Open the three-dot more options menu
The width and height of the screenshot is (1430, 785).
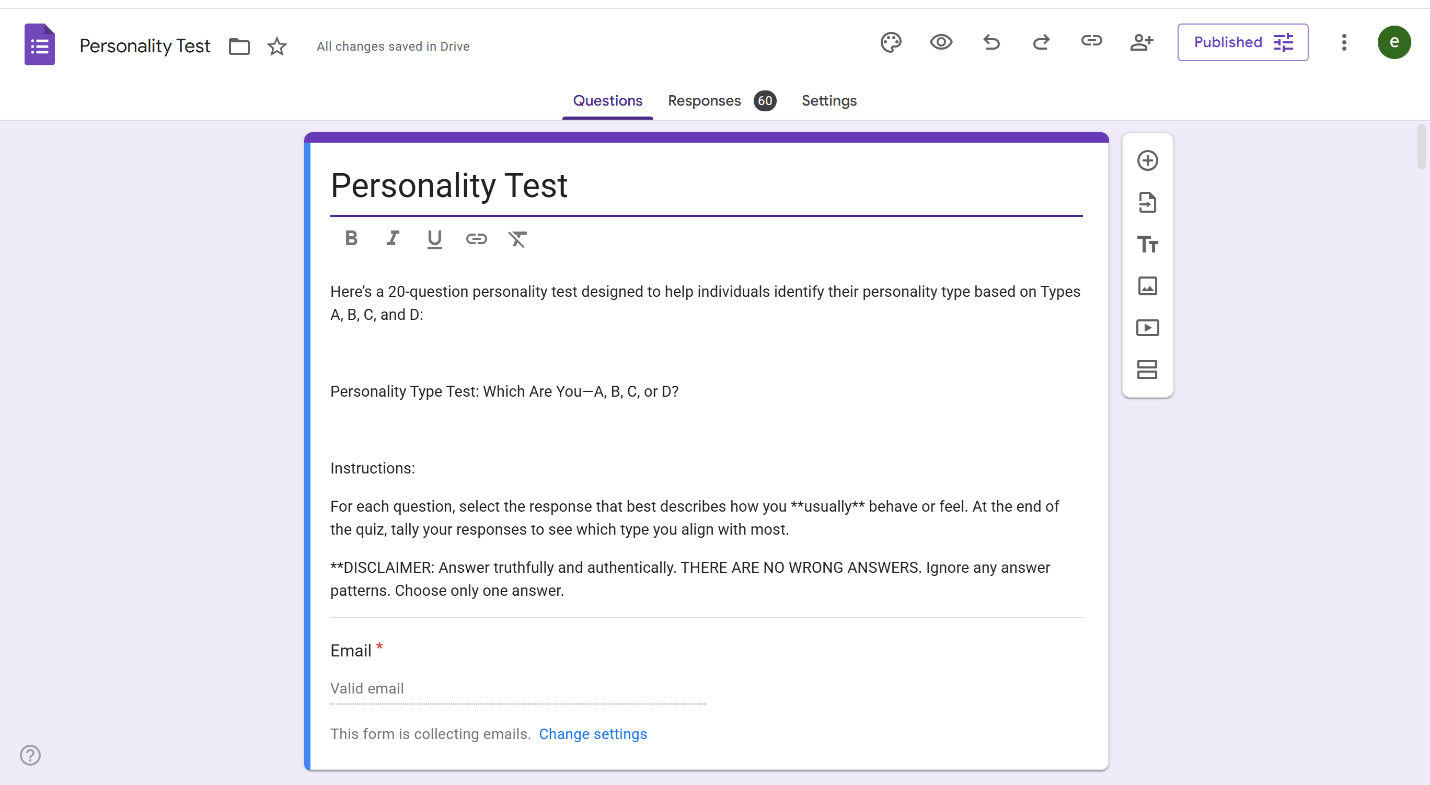point(1344,42)
